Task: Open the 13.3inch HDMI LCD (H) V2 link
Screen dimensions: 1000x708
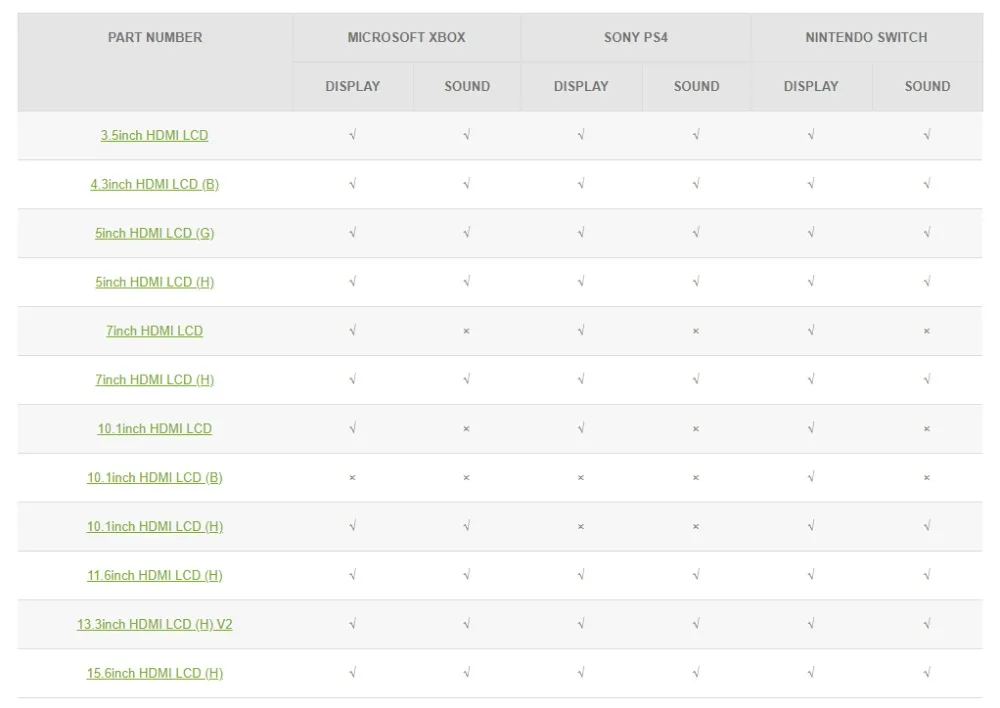Action: [x=154, y=624]
